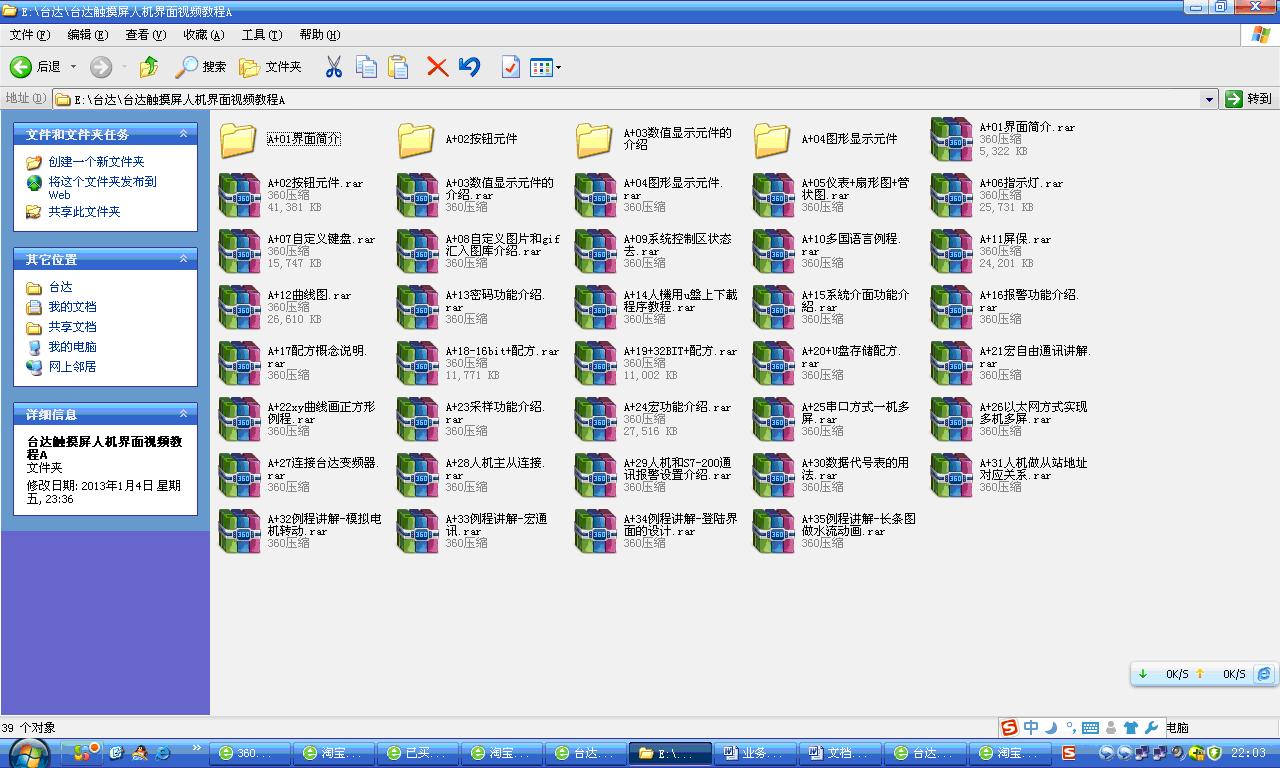Expand the address bar dropdown arrow
This screenshot has width=1280, height=768.
coord(1208,99)
